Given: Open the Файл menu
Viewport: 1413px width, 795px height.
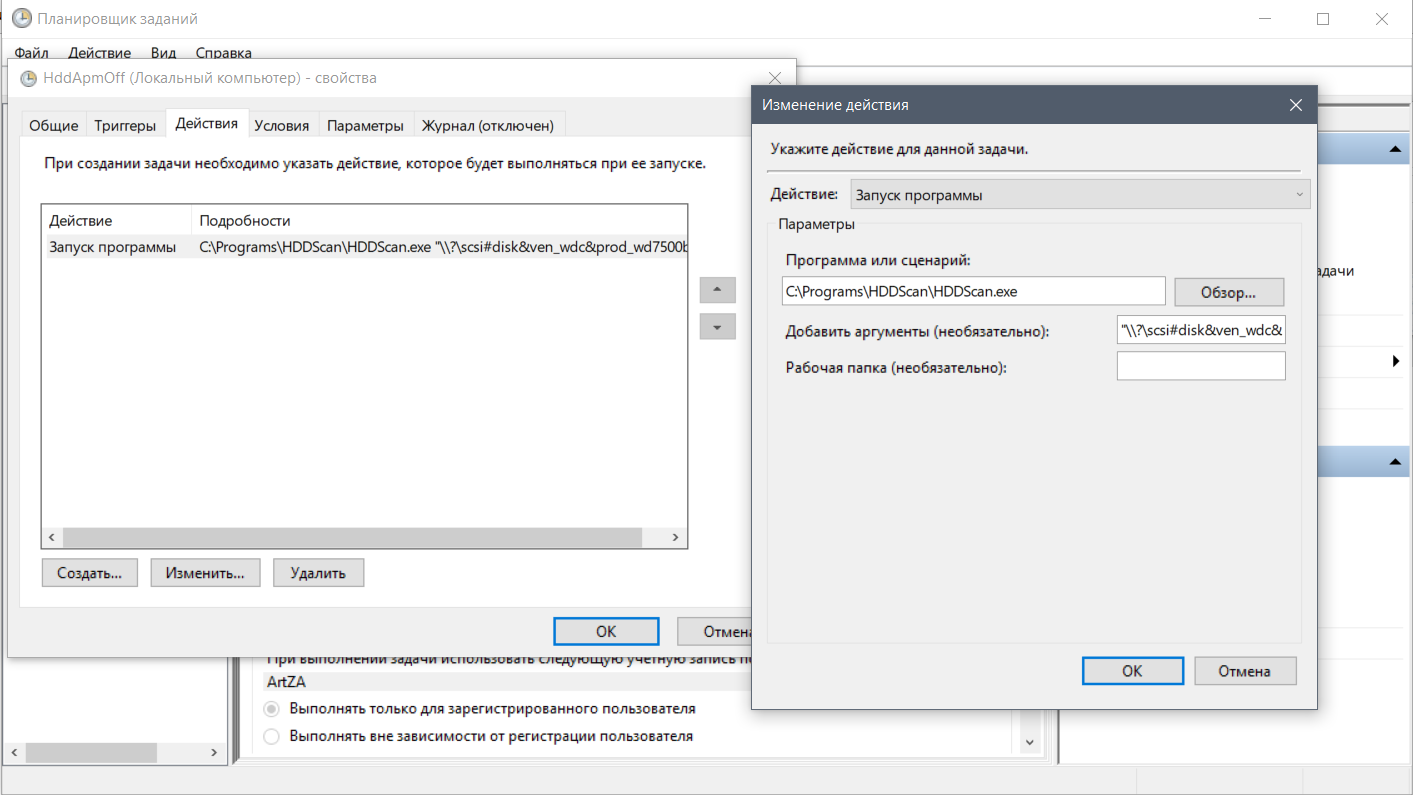Looking at the screenshot, I should 32,53.
